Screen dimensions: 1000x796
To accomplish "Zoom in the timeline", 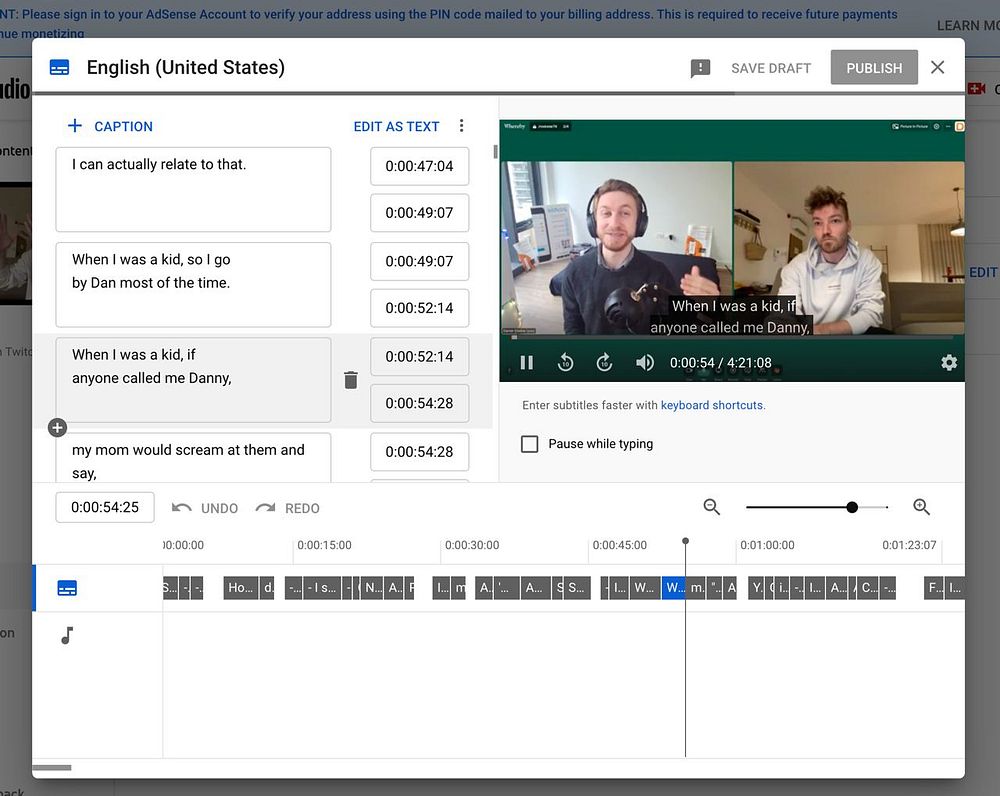I will pos(922,507).
